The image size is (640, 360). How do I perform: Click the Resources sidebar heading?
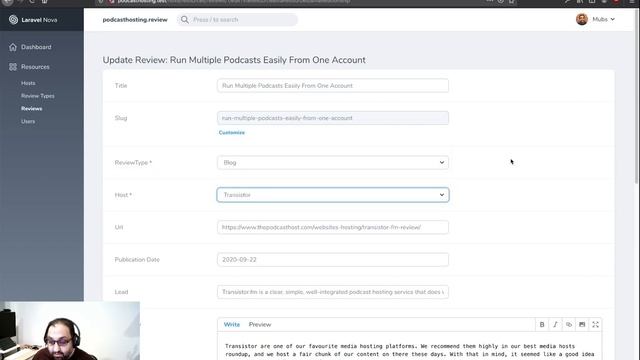pyautogui.click(x=35, y=67)
